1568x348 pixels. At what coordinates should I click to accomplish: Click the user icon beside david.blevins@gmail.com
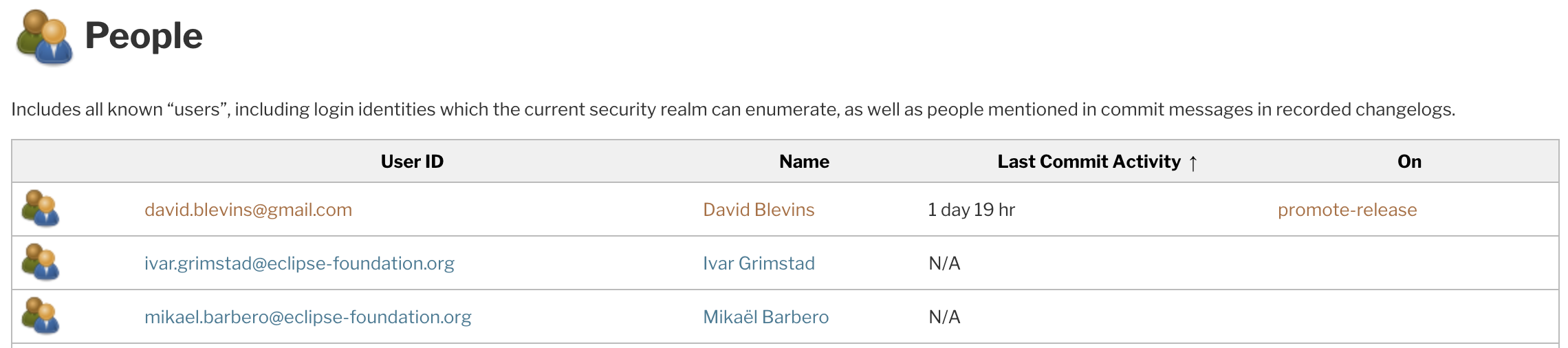point(41,209)
